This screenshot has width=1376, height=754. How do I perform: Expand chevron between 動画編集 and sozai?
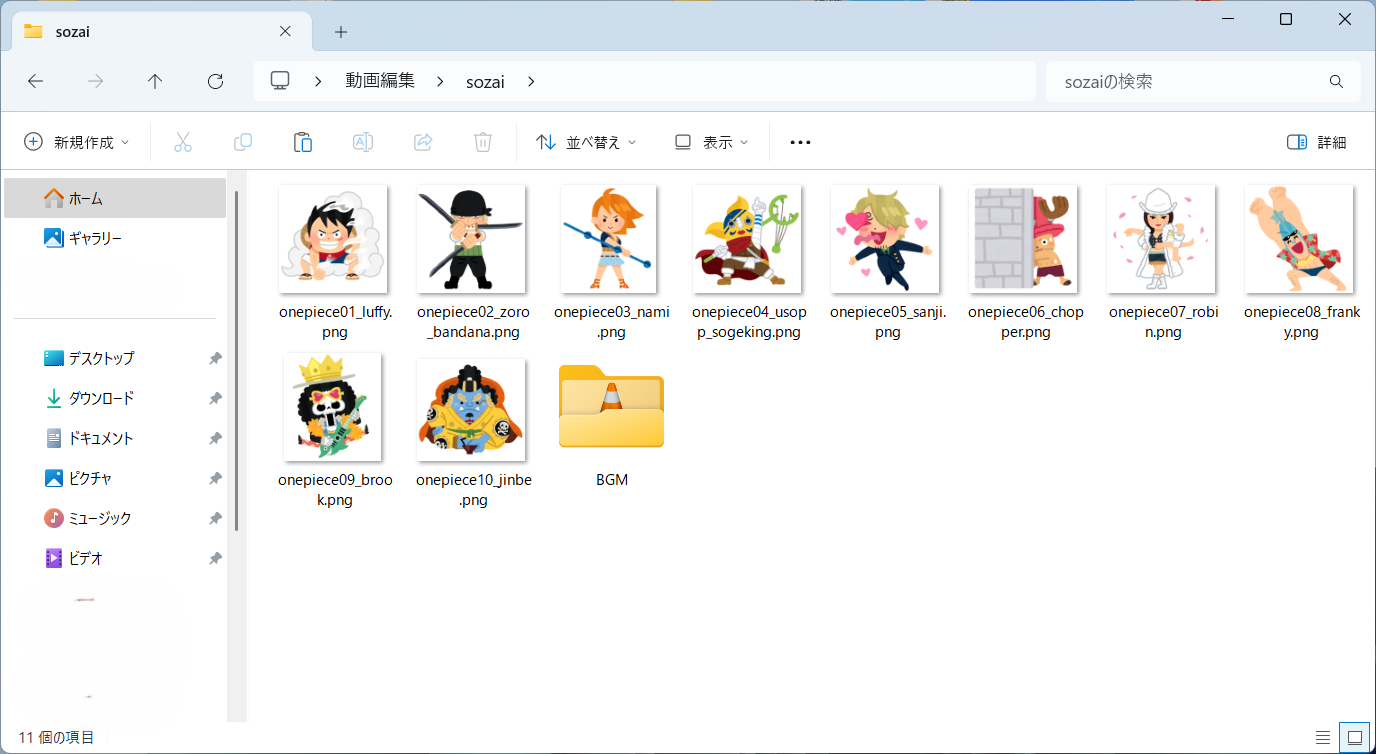click(440, 82)
